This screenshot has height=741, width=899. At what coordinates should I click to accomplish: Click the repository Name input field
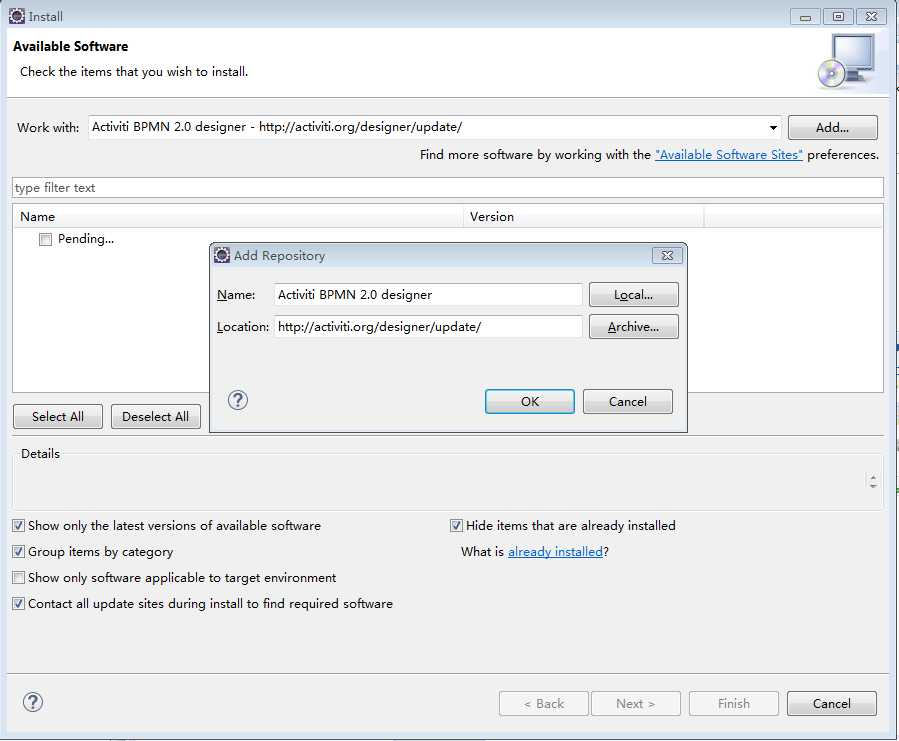coord(428,295)
